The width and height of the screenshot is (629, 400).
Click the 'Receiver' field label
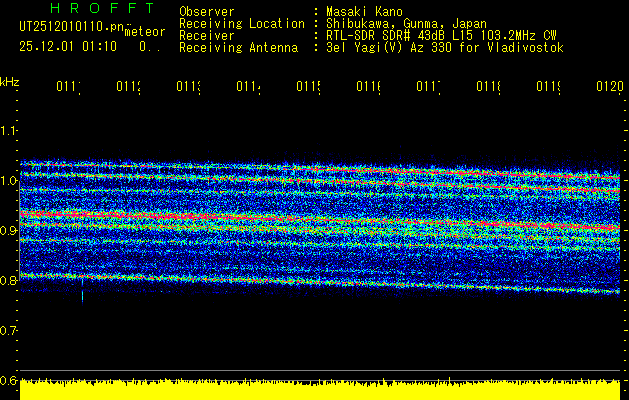pyautogui.click(x=207, y=36)
